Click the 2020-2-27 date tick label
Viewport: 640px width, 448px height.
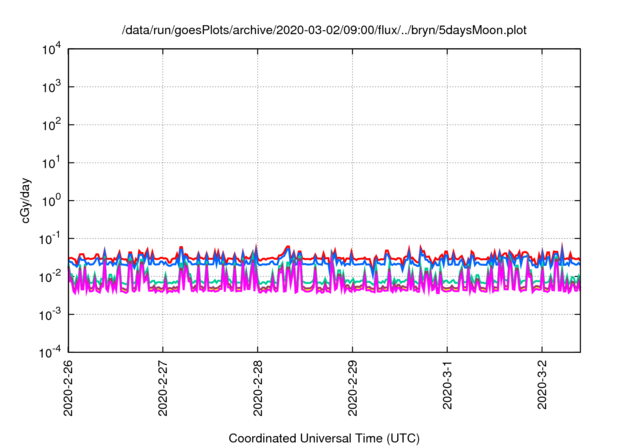[162, 388]
